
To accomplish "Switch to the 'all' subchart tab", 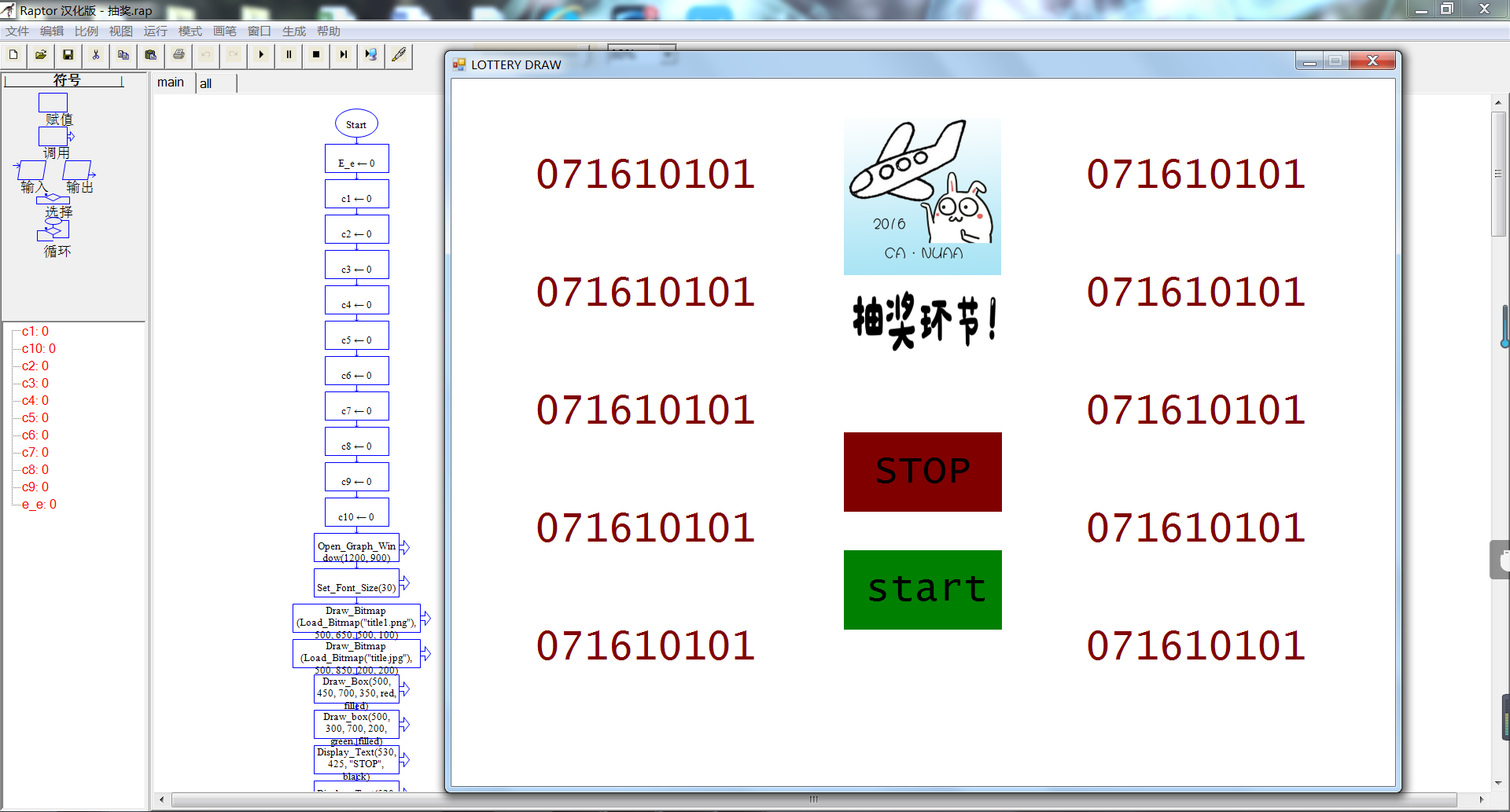I will (206, 83).
